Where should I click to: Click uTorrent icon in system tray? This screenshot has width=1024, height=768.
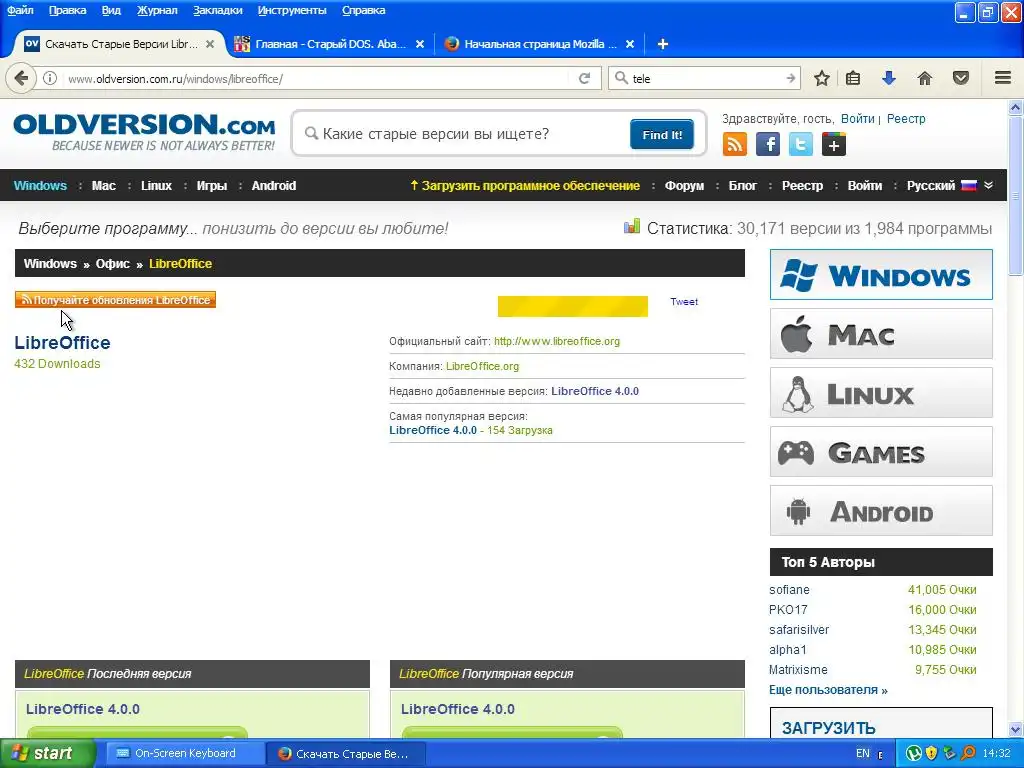pos(914,754)
